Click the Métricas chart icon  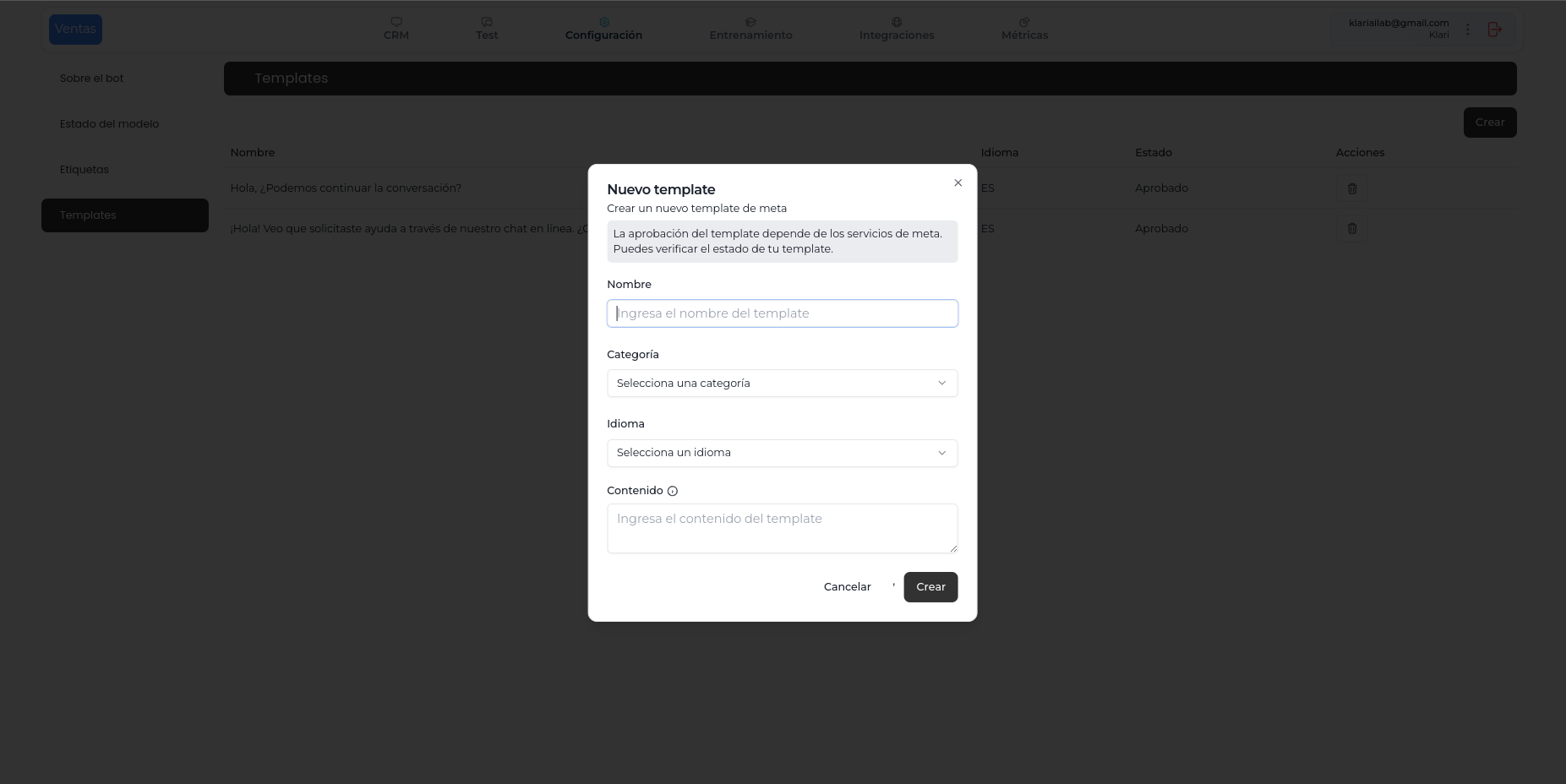[1023, 22]
